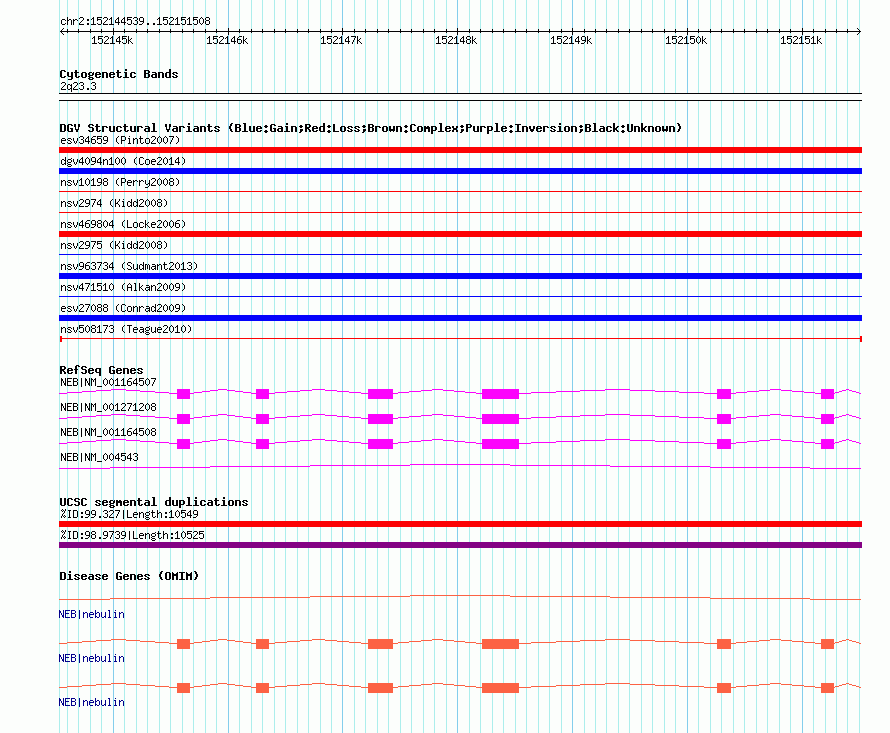
Task: Select the nsv963734 (Sudmant2013) variant label
Action: 129,266
